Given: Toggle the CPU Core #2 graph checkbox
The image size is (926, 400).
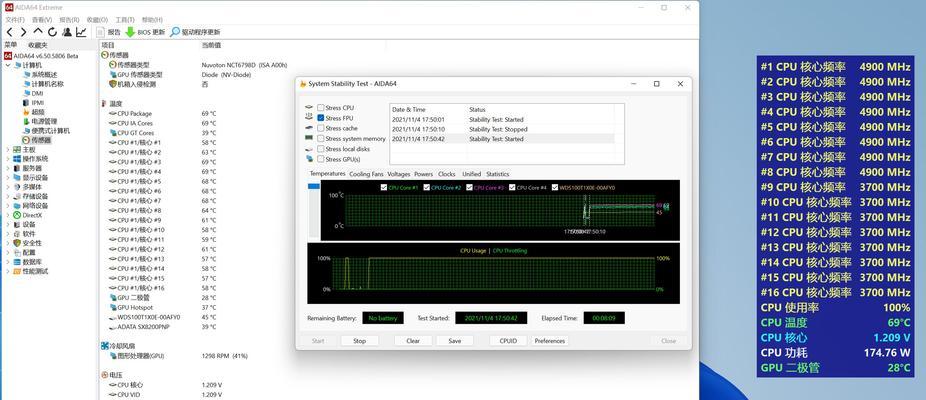Looking at the screenshot, I should pos(427,187).
